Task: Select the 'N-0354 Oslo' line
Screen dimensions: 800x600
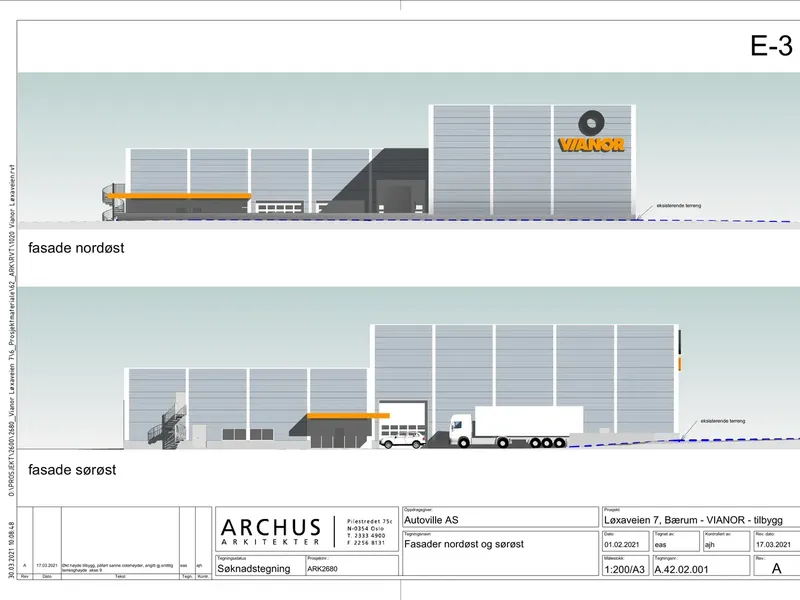Action: pos(366,529)
